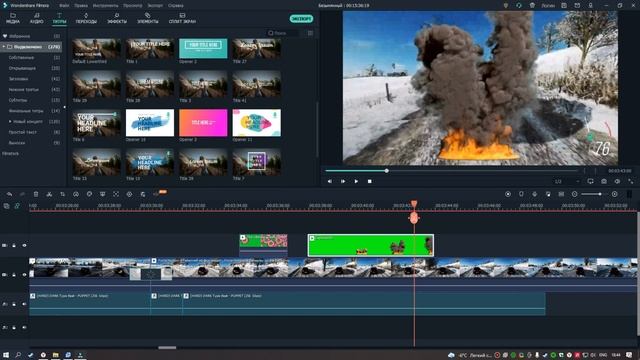Click the Логин link in title bar
Screen dimensions: 640x360
point(548,6)
